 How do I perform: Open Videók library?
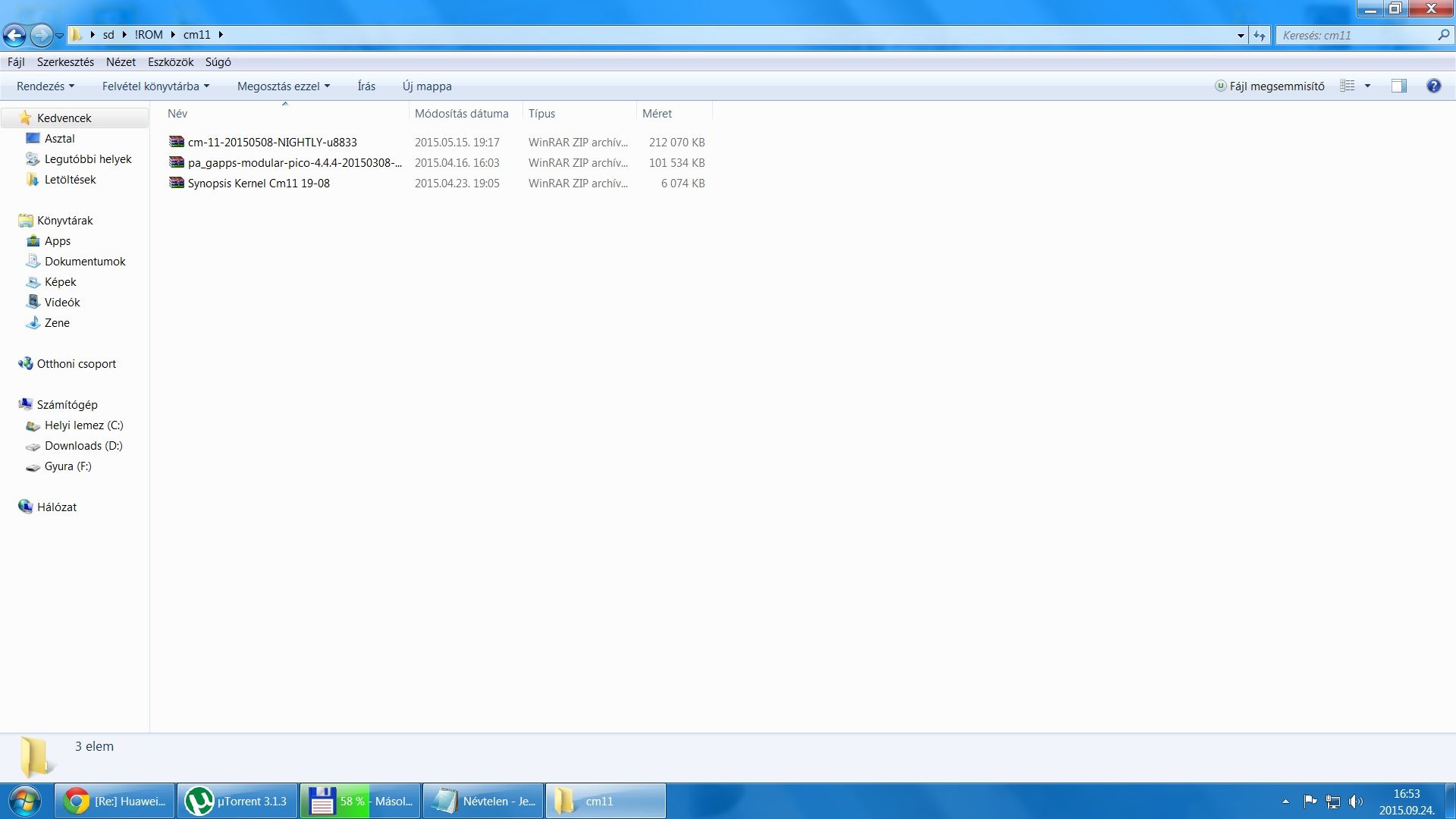tap(62, 303)
